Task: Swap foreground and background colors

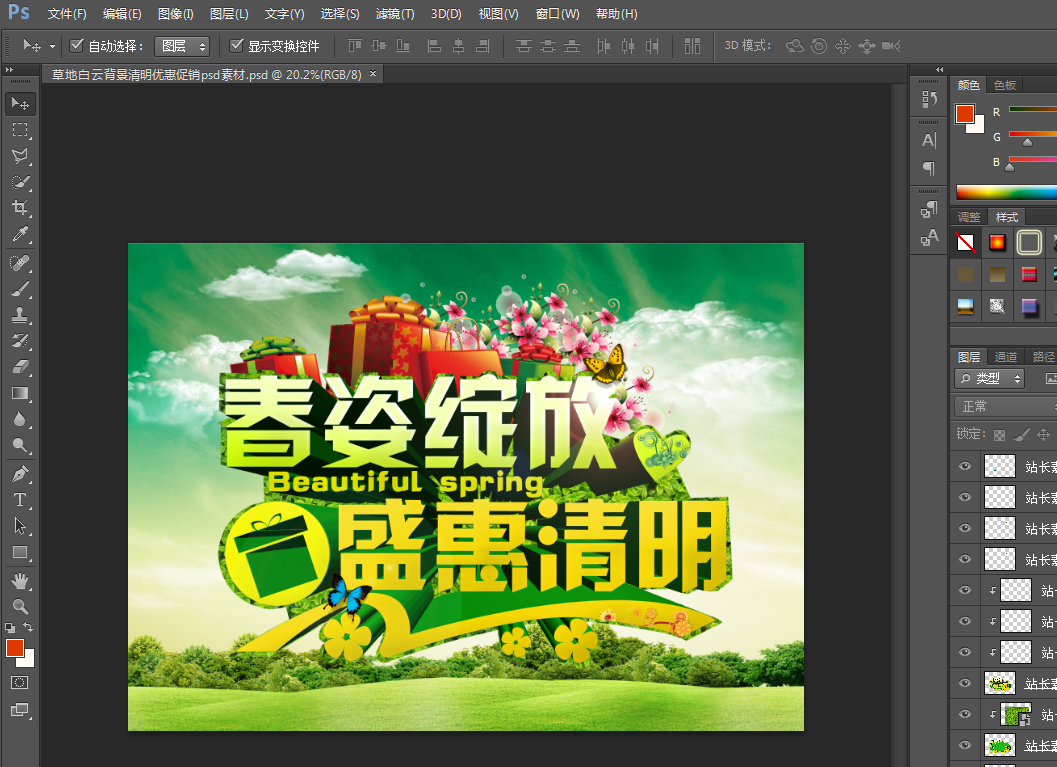Action: 28,627
